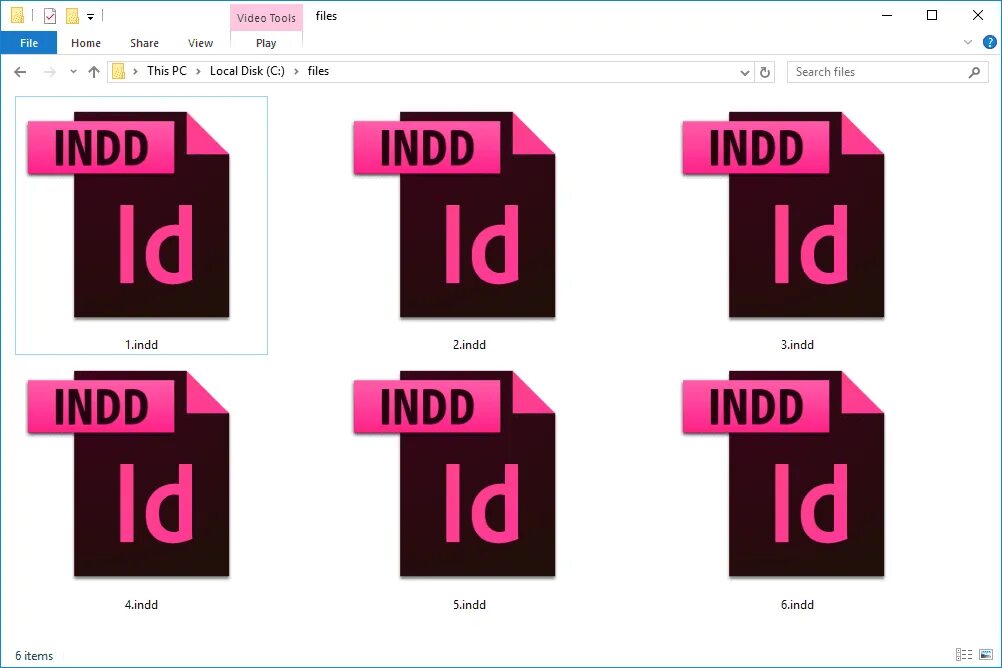Image resolution: width=1002 pixels, height=668 pixels.
Task: Click Local Disk (C:) in breadcrumb
Action: click(x=247, y=71)
